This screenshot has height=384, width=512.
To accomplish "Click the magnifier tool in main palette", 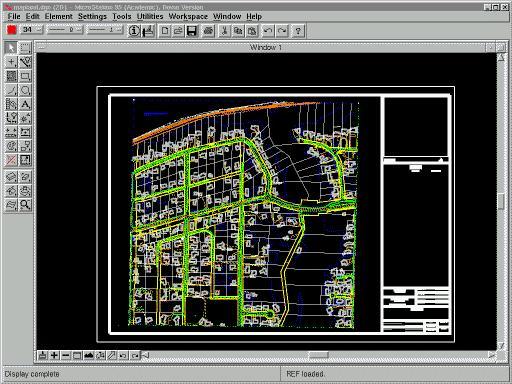I will coord(25,204).
